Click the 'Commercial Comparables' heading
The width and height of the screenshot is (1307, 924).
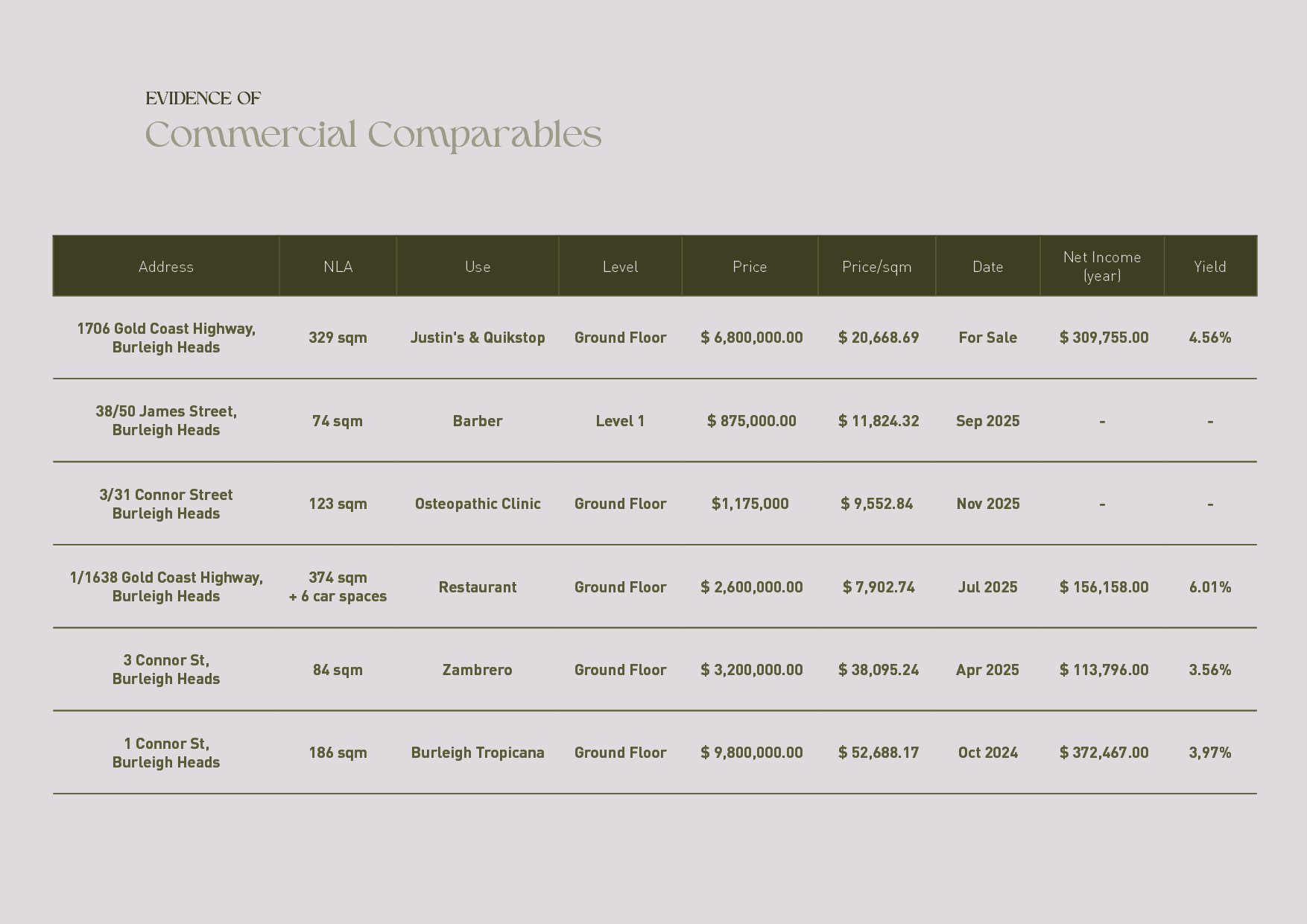373,136
